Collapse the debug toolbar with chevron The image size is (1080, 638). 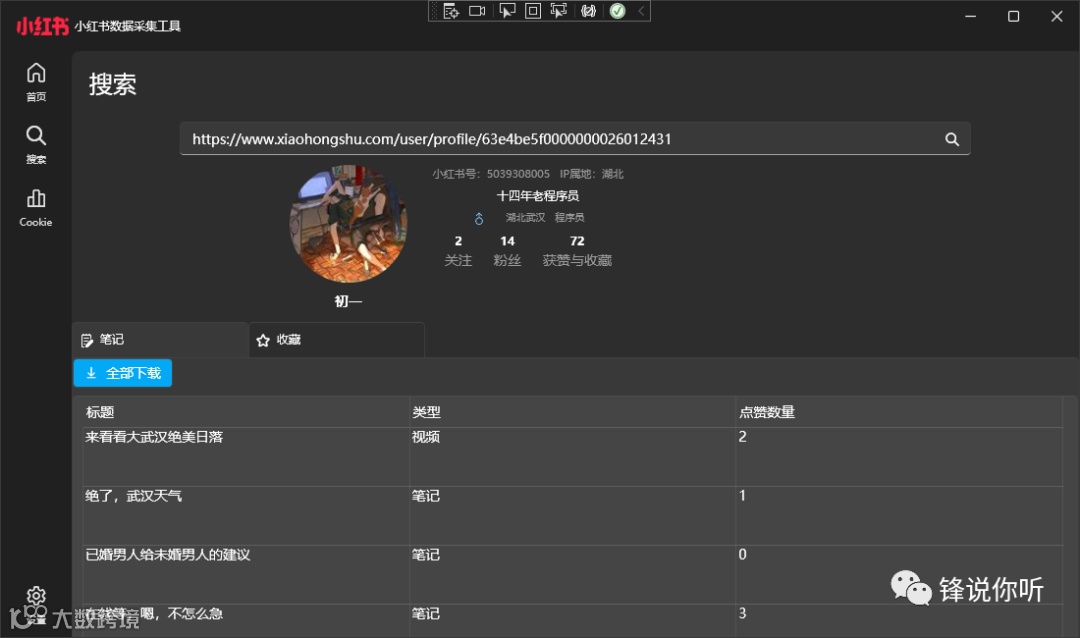click(x=641, y=11)
